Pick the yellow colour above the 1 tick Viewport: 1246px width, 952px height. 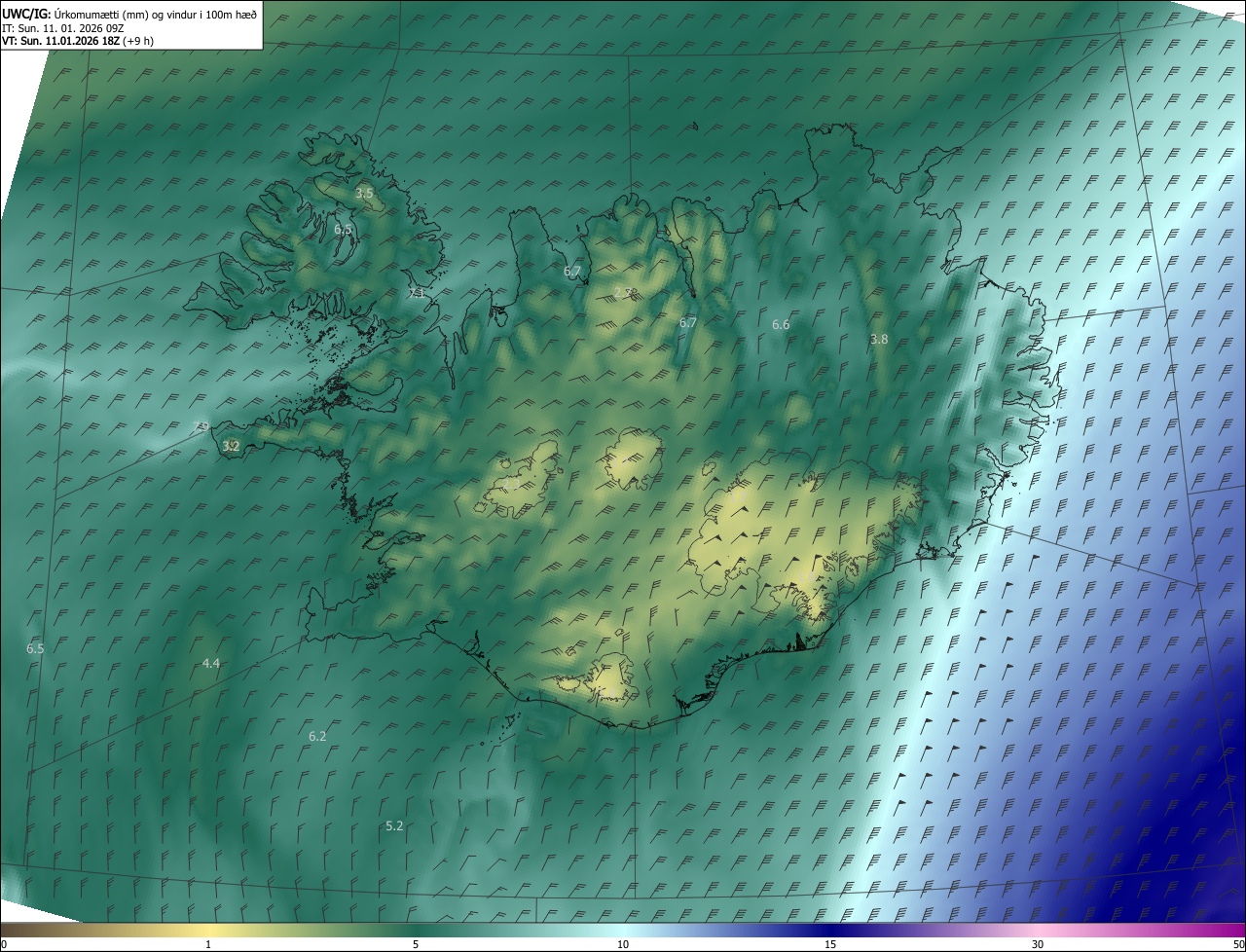point(208,931)
